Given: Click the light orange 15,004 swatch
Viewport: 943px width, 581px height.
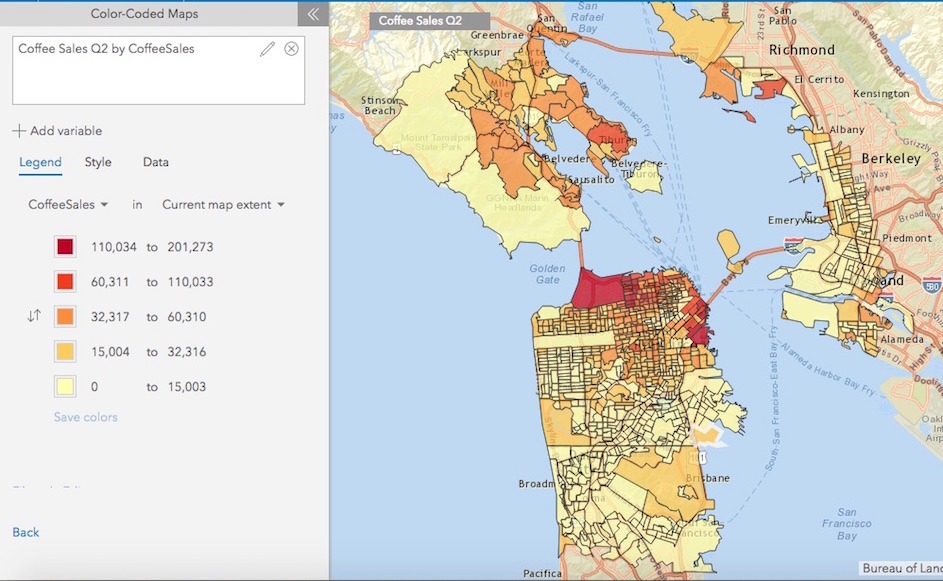Looking at the screenshot, I should (x=65, y=351).
